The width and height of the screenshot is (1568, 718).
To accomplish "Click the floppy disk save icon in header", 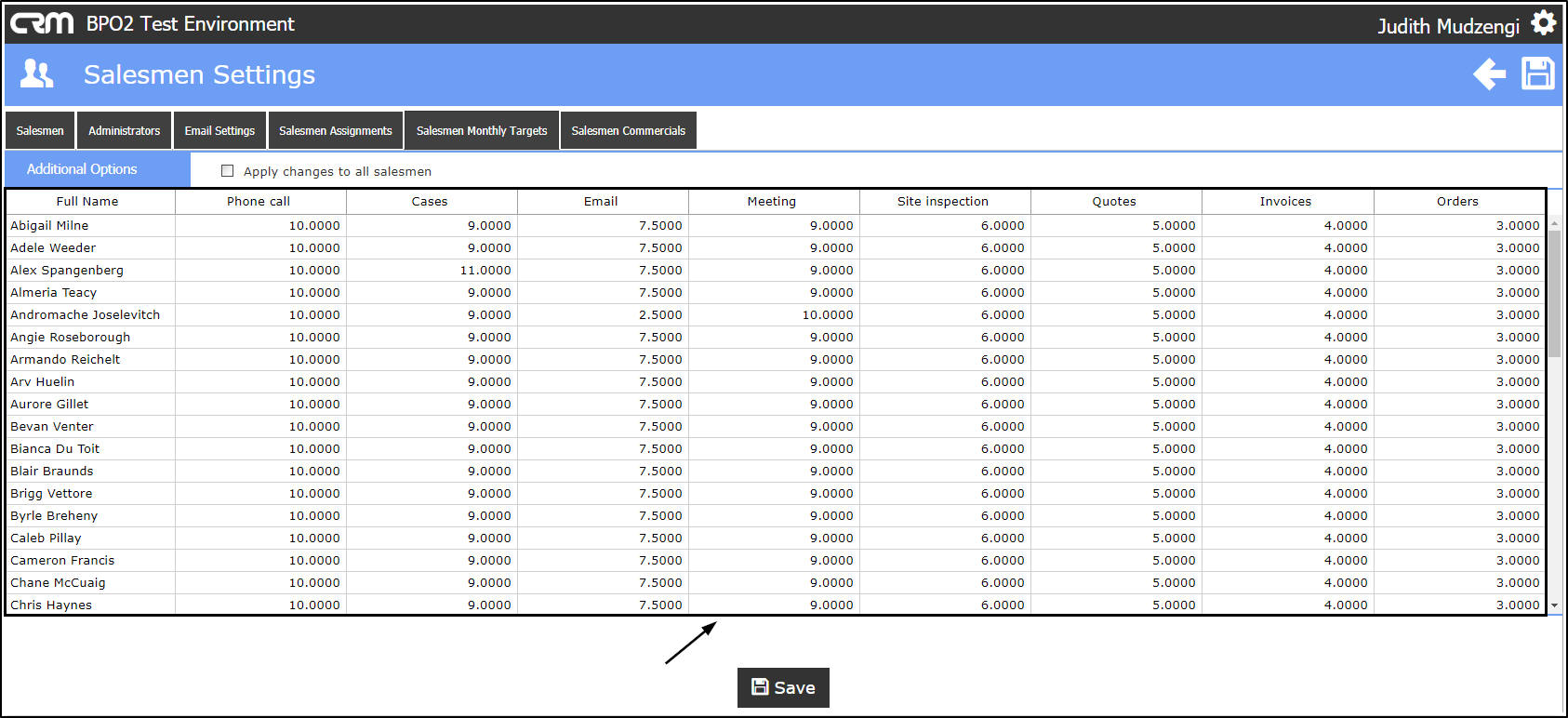I will [x=1537, y=74].
